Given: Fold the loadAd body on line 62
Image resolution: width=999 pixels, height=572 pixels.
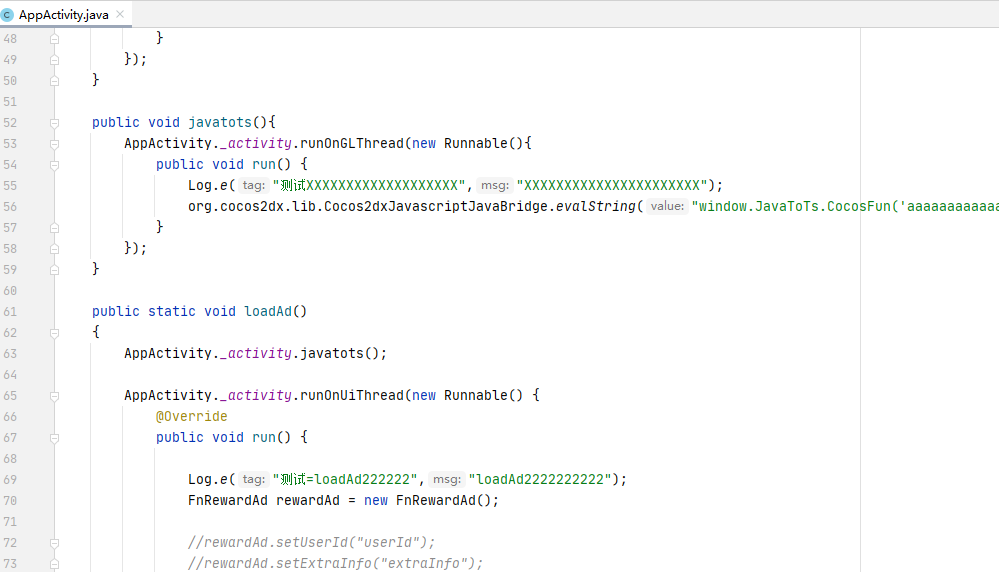Looking at the screenshot, I should pos(55,332).
